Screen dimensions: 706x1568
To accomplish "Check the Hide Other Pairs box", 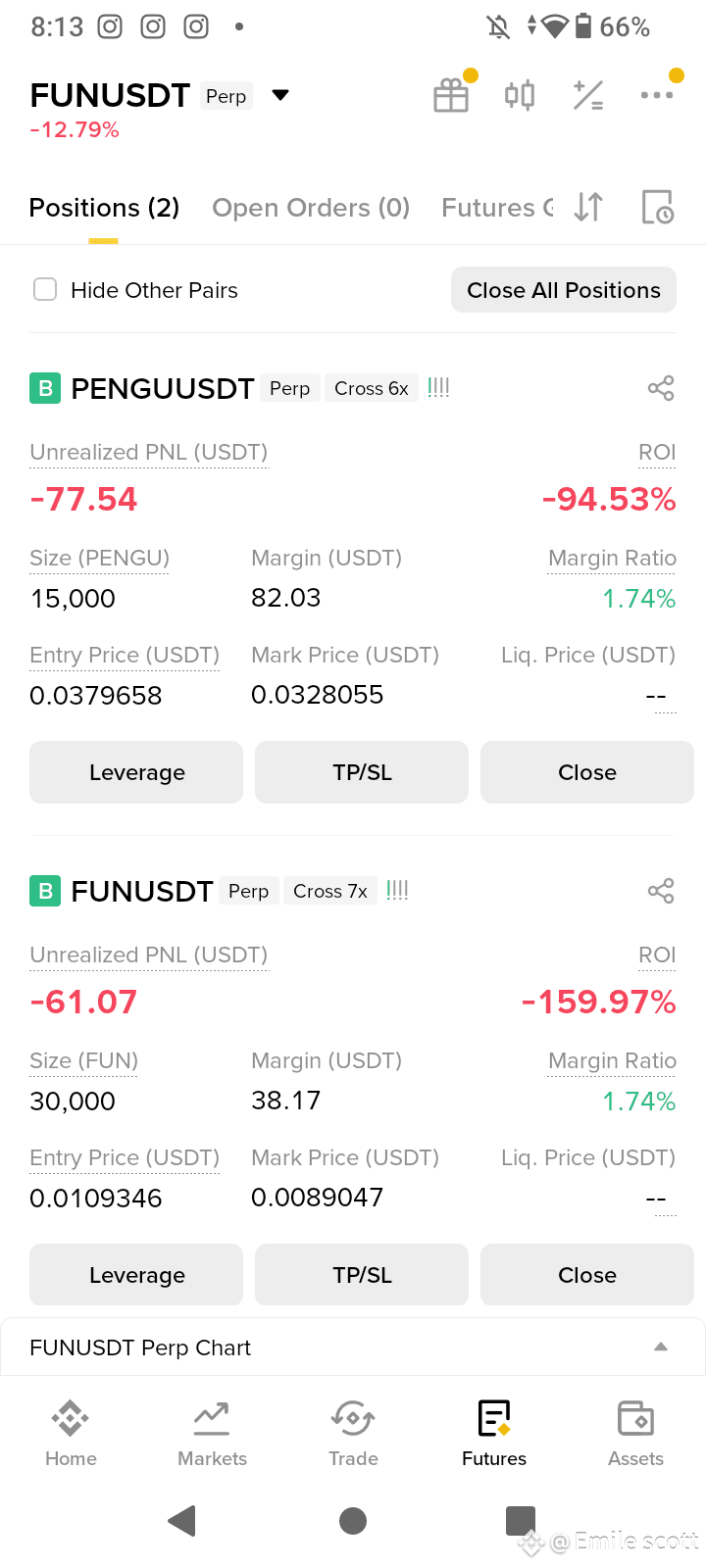I will coord(45,289).
